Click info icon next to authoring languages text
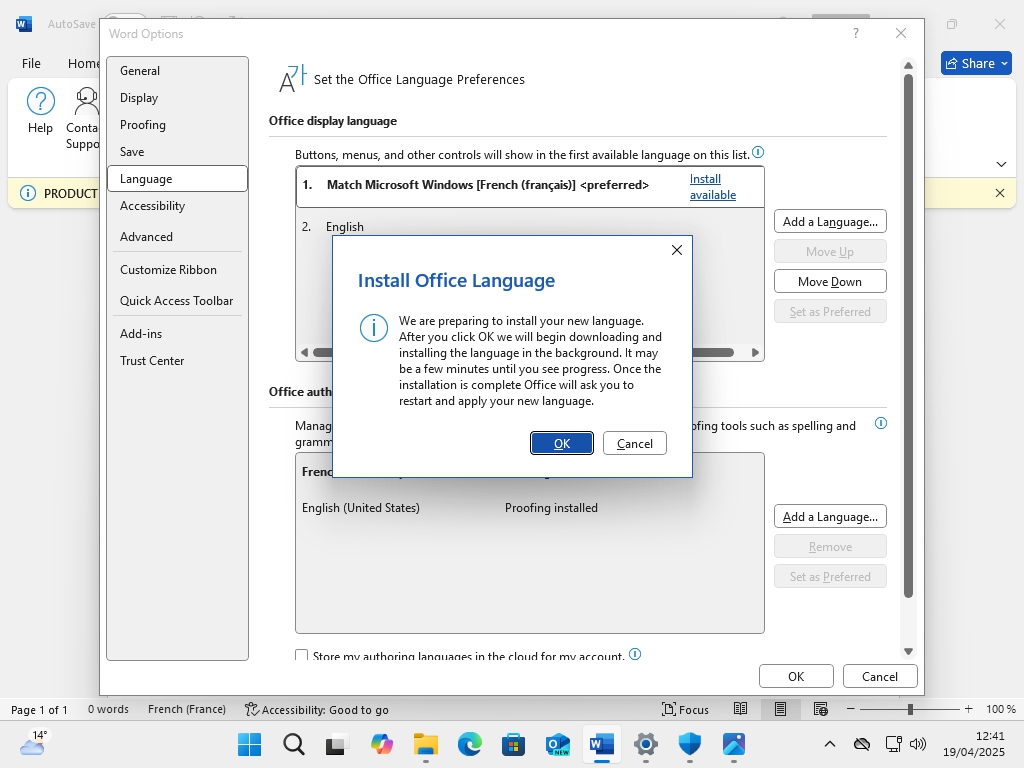The height and width of the screenshot is (768, 1024). tap(881, 424)
